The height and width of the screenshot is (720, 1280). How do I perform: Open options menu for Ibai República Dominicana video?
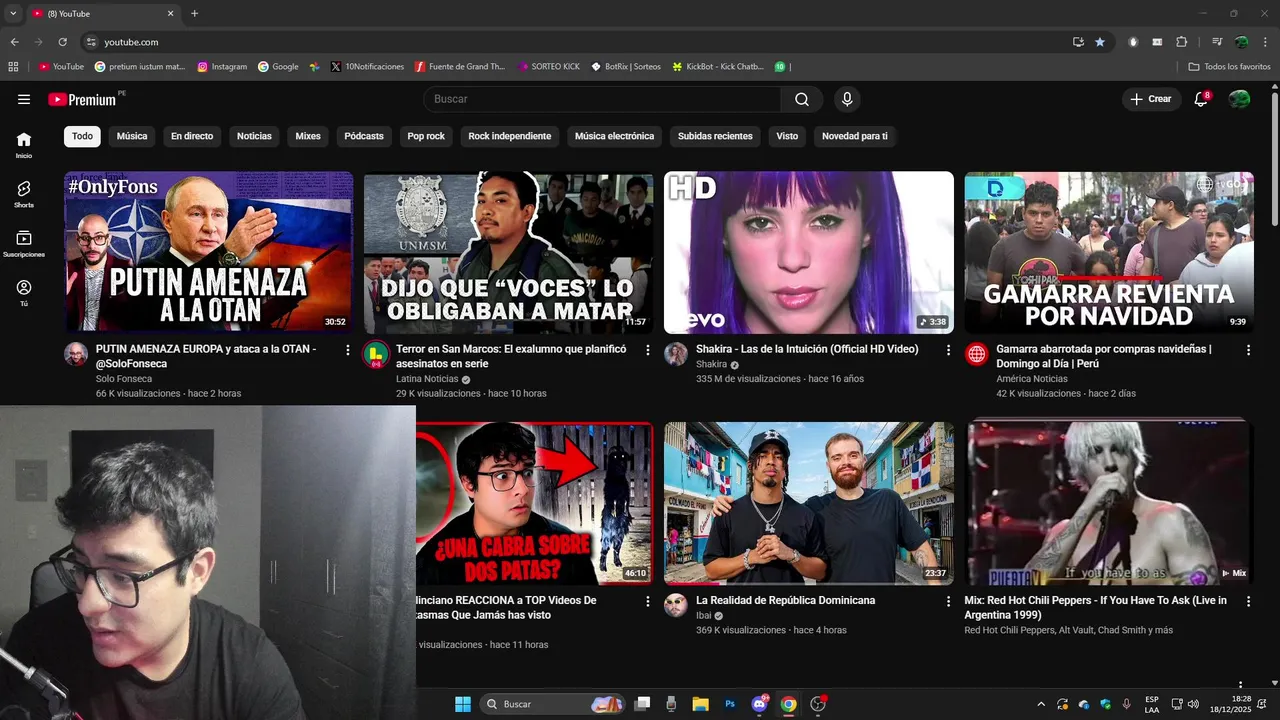click(x=948, y=601)
